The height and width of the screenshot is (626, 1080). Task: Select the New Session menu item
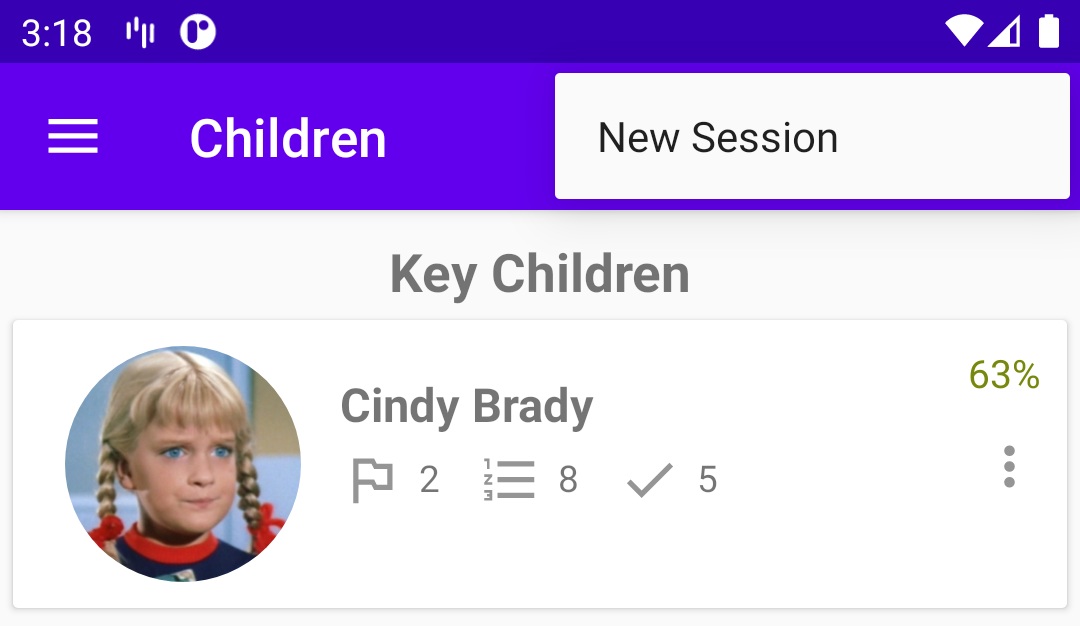[717, 138]
